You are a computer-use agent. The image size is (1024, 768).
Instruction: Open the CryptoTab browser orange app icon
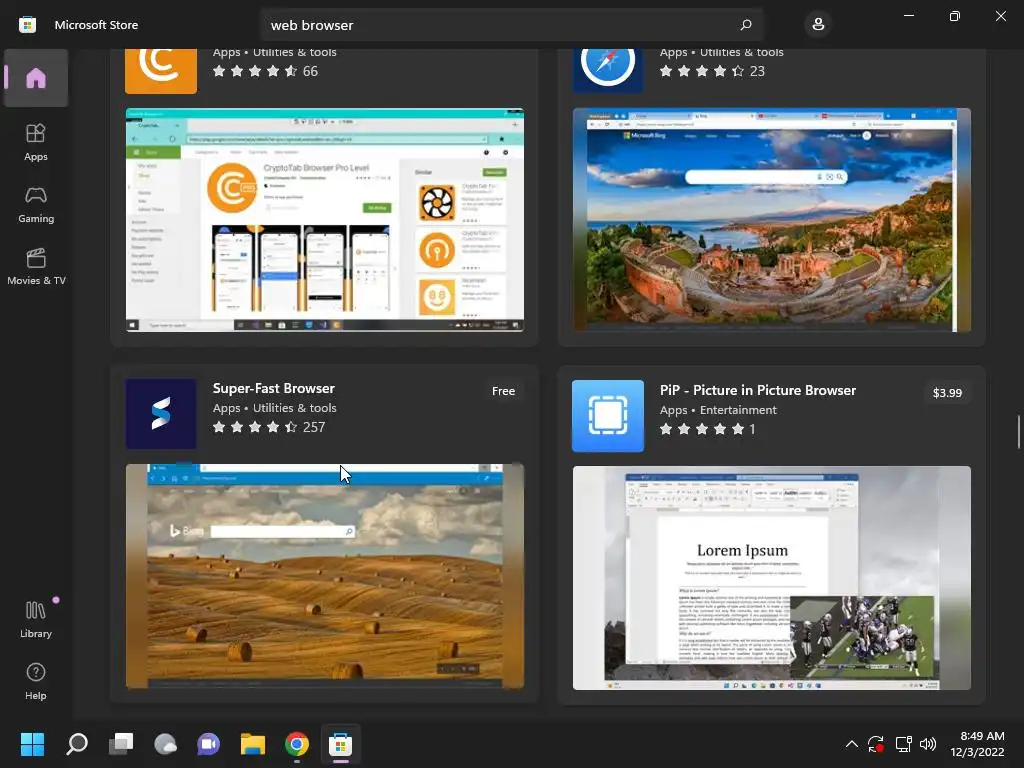(x=161, y=71)
